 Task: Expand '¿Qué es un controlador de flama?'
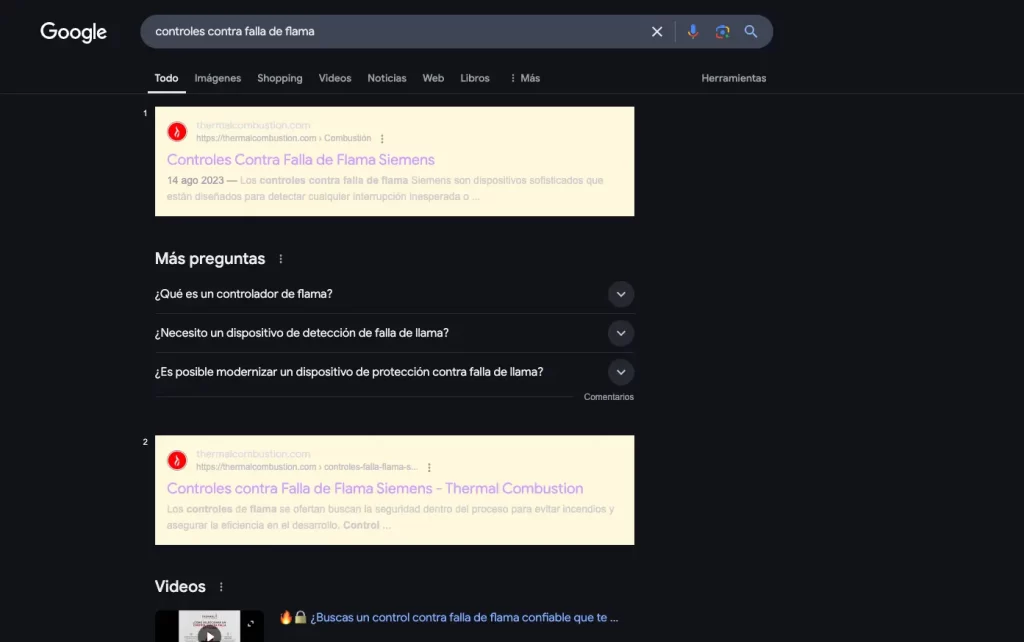coord(621,295)
